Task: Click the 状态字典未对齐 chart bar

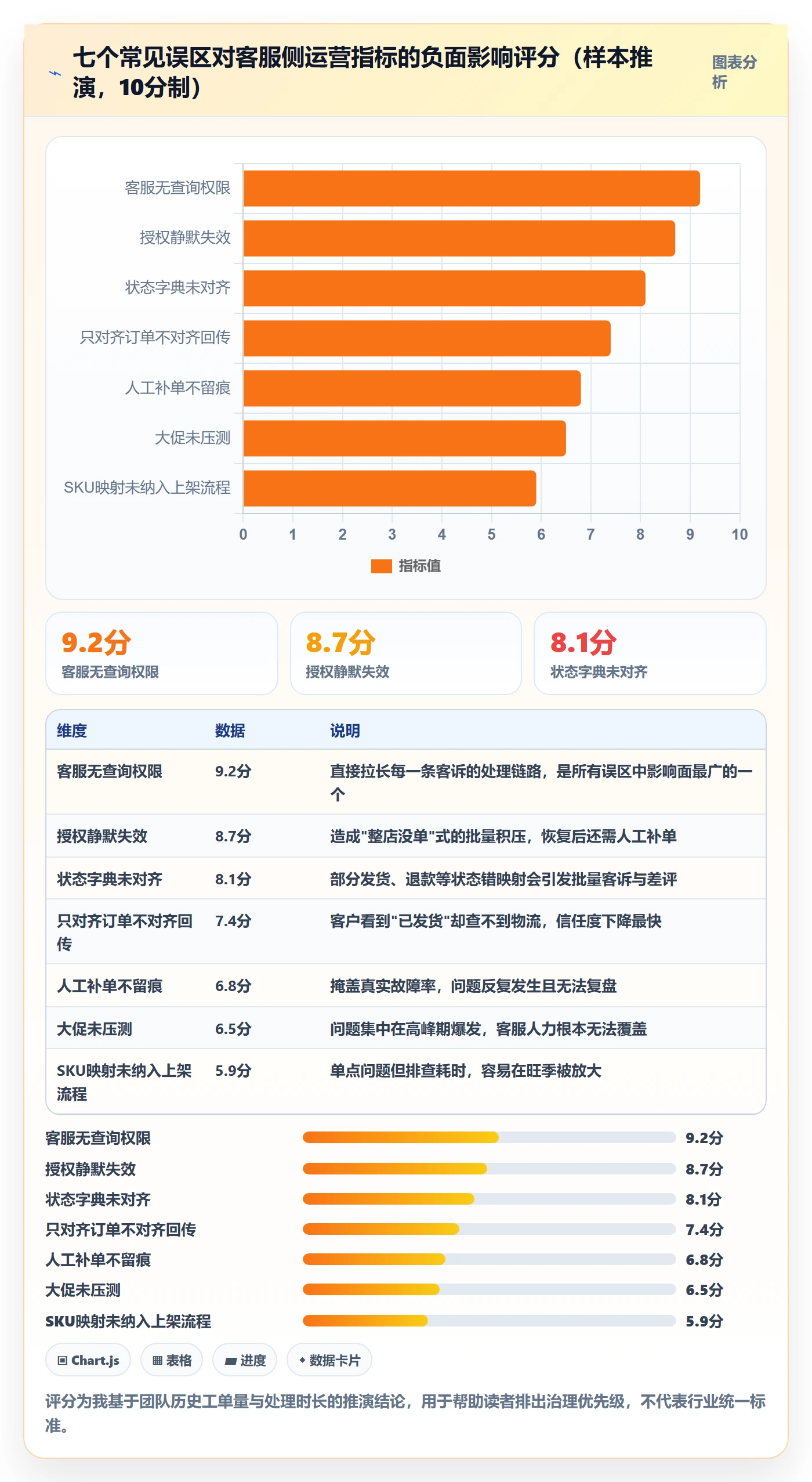Action: [x=444, y=288]
